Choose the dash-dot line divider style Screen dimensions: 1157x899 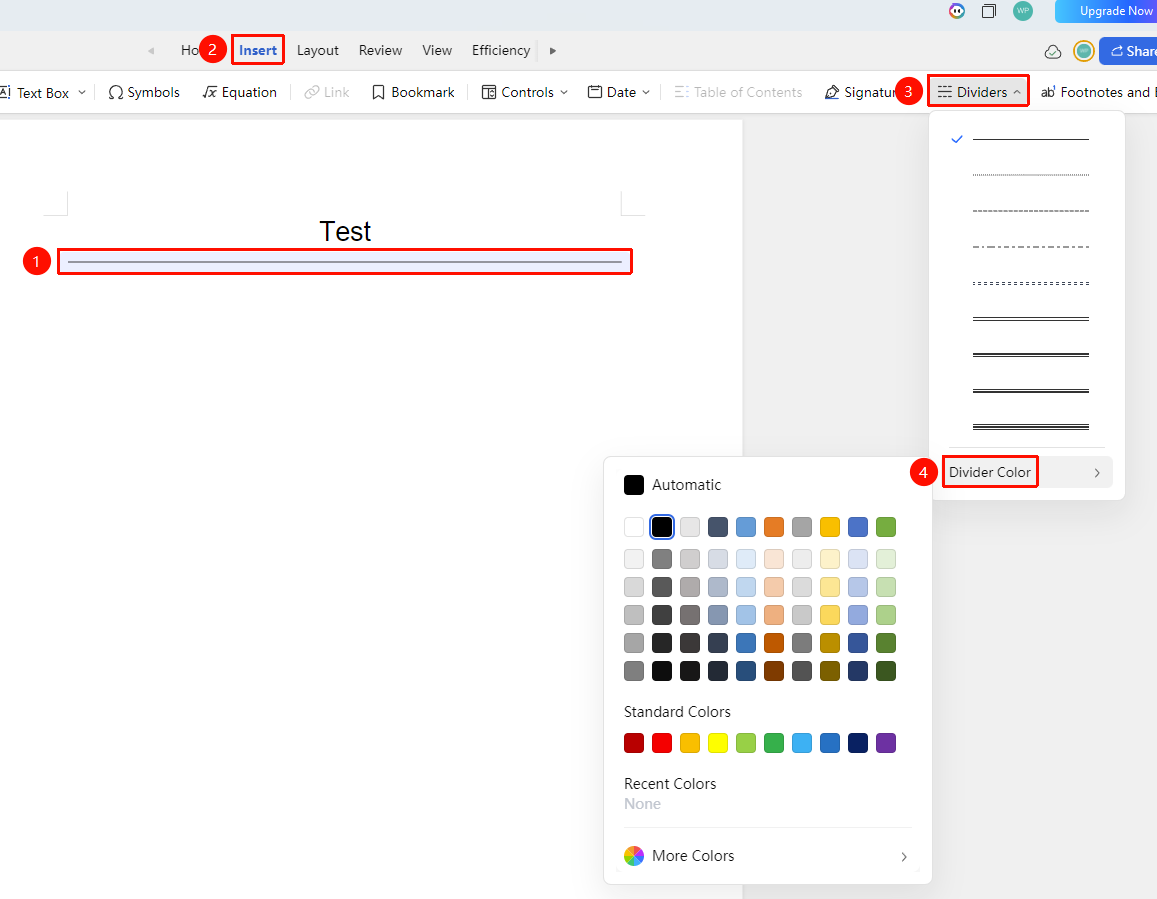point(1030,247)
